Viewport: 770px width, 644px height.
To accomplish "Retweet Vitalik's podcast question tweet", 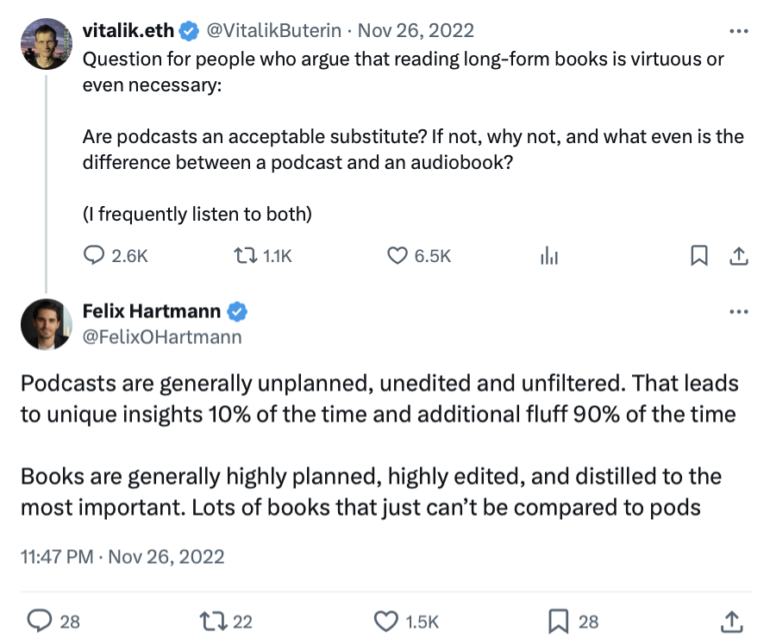I will 244,256.
